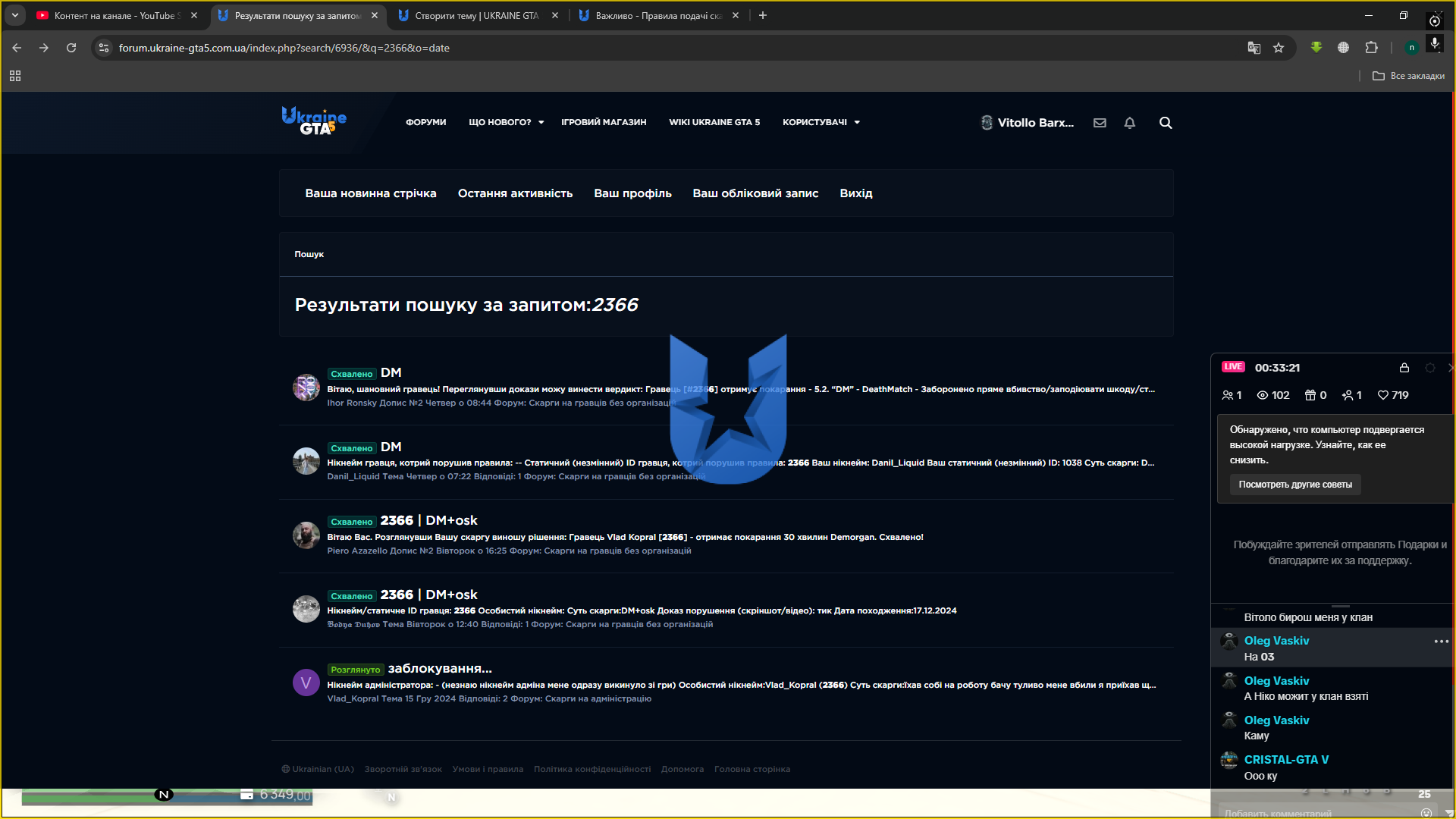Open 'WIKI UKRAINE GTA 5' menu item

[714, 122]
